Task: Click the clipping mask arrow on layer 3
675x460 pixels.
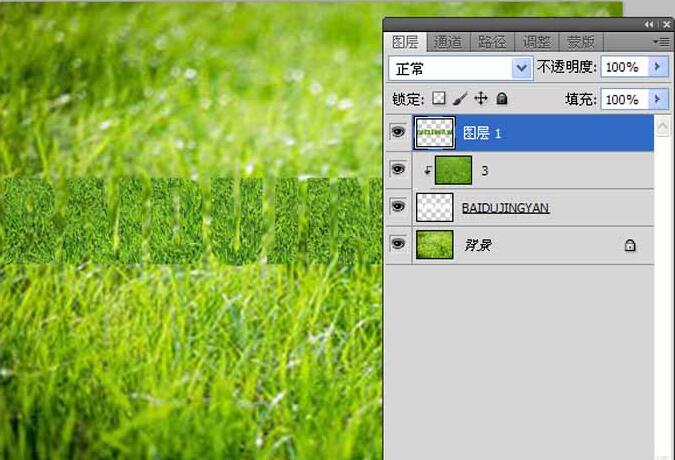Action: pos(427,171)
